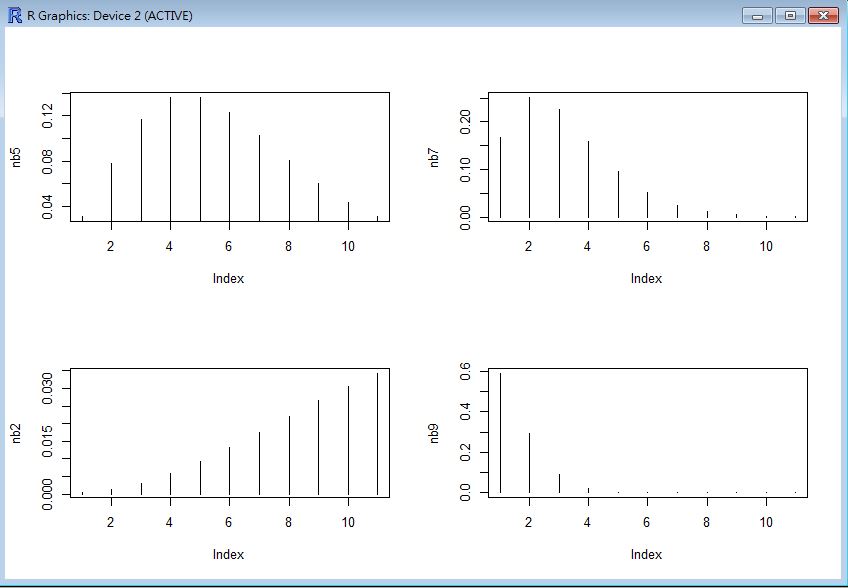This screenshot has height=588, width=848.
Task: Click the Index label under the nb2 plot
Action: pos(228,555)
